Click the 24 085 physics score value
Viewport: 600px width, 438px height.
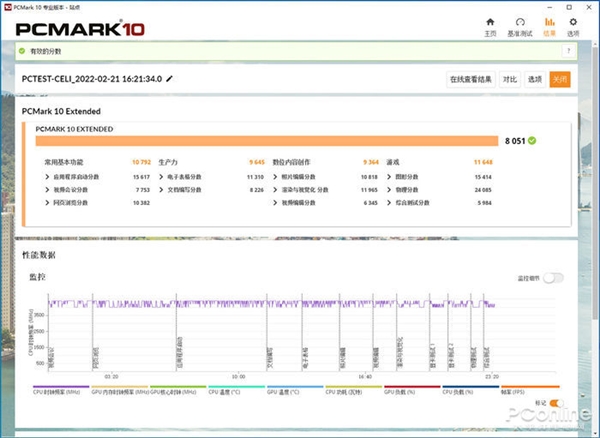(483, 190)
